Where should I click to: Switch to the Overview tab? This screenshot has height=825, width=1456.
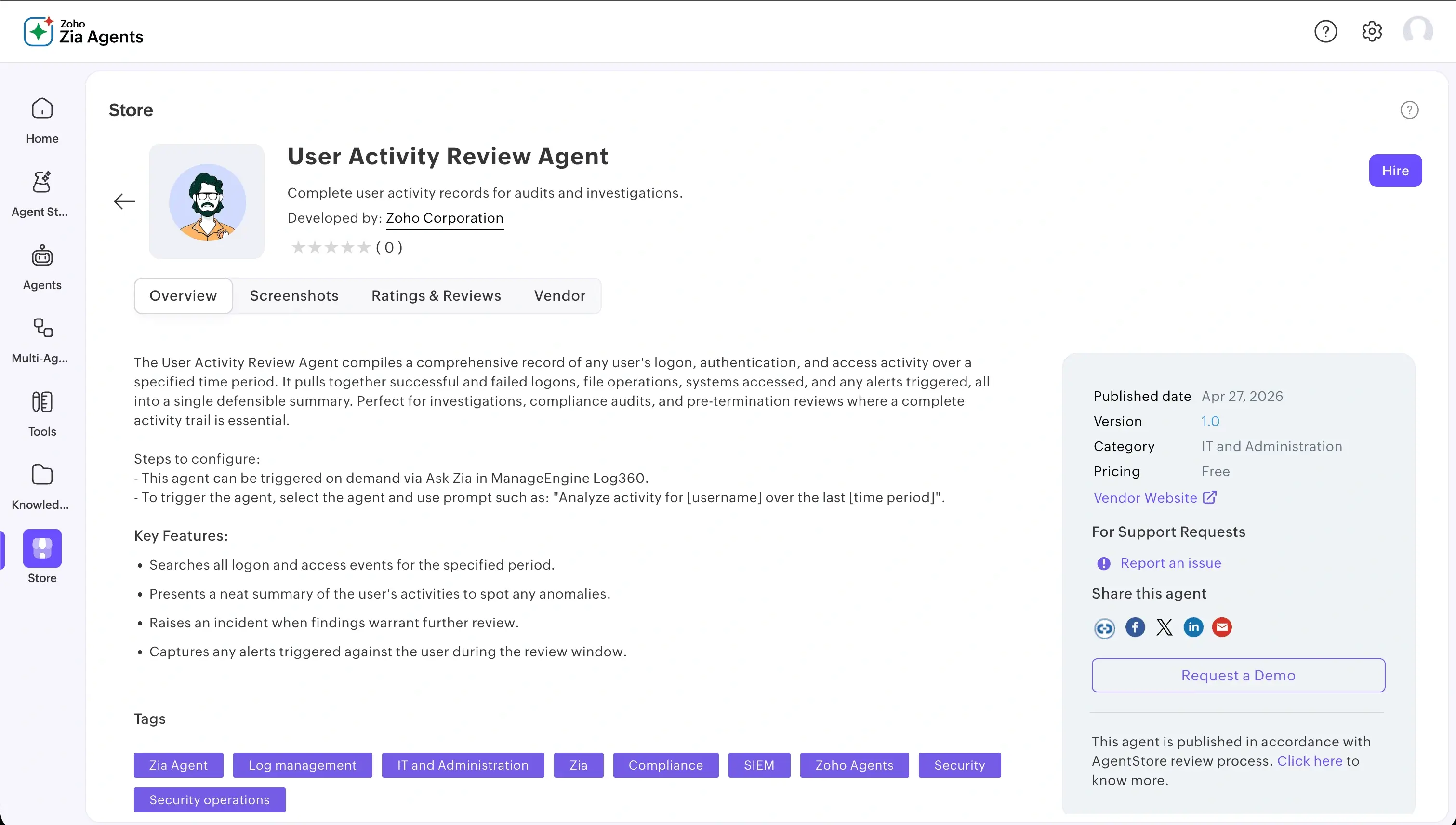pyautogui.click(x=183, y=295)
